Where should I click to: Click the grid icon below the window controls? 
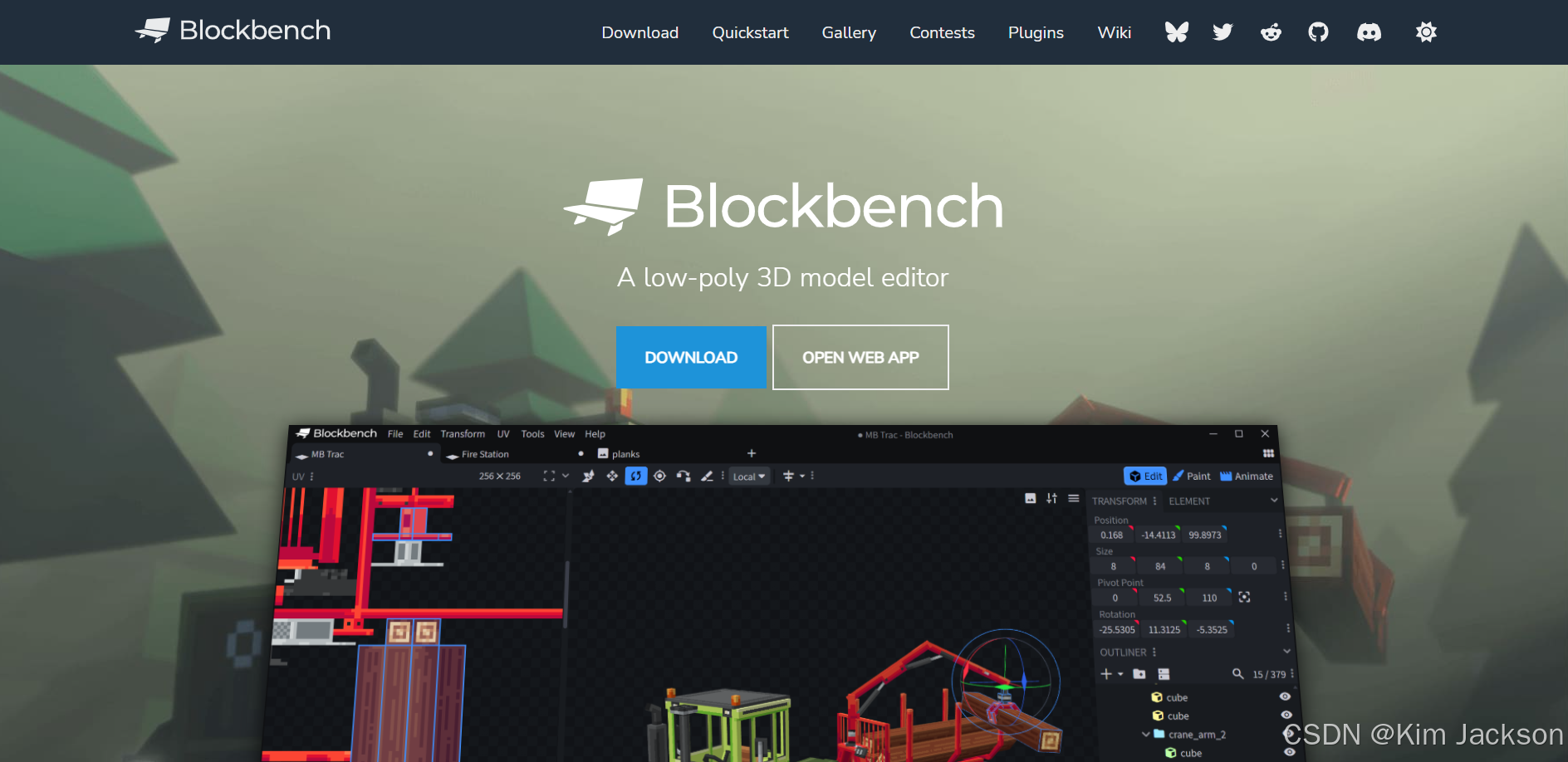pyautogui.click(x=1268, y=453)
